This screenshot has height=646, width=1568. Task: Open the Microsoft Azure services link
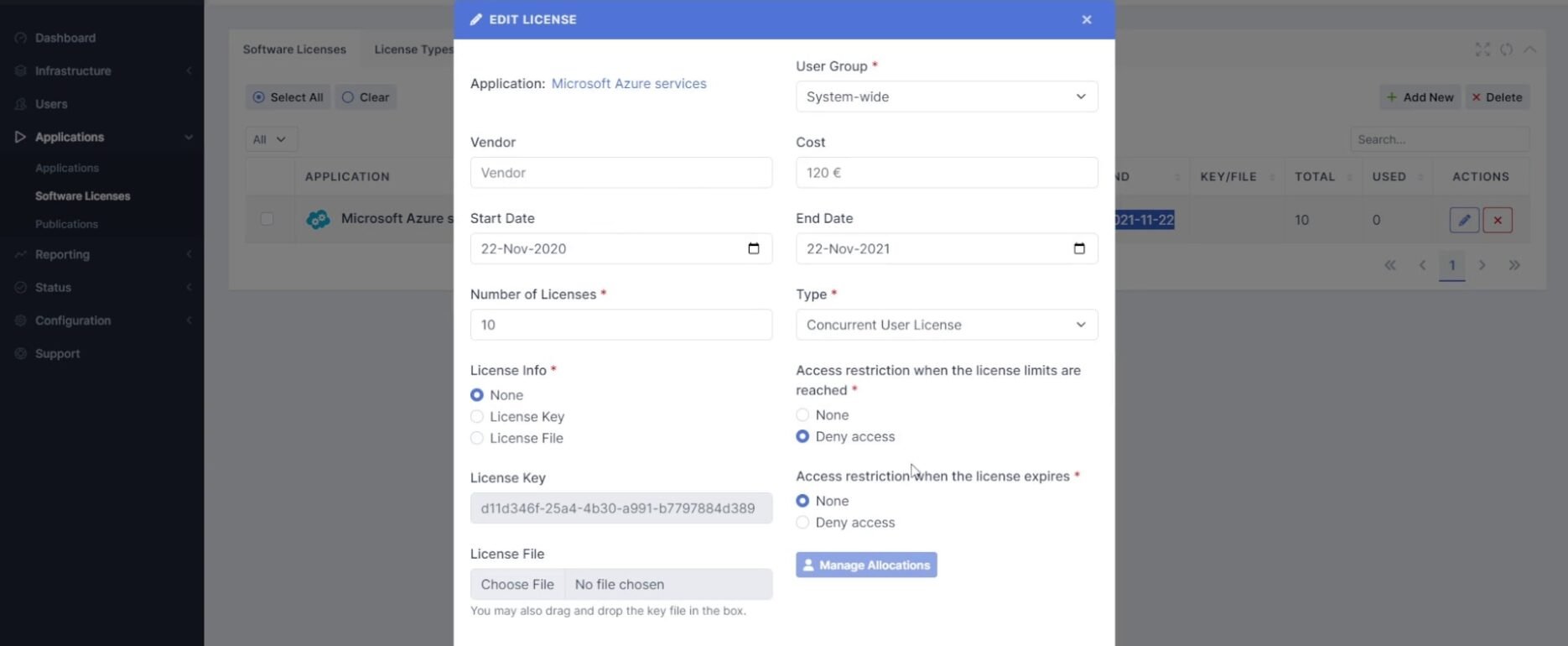point(629,84)
